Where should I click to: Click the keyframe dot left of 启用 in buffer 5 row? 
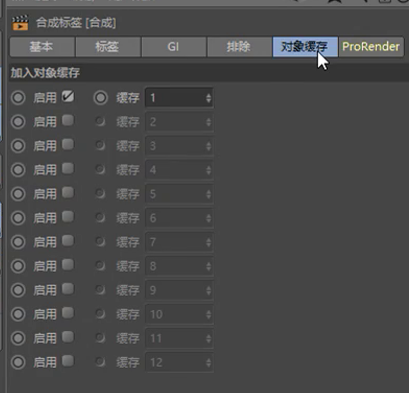tap(18, 194)
